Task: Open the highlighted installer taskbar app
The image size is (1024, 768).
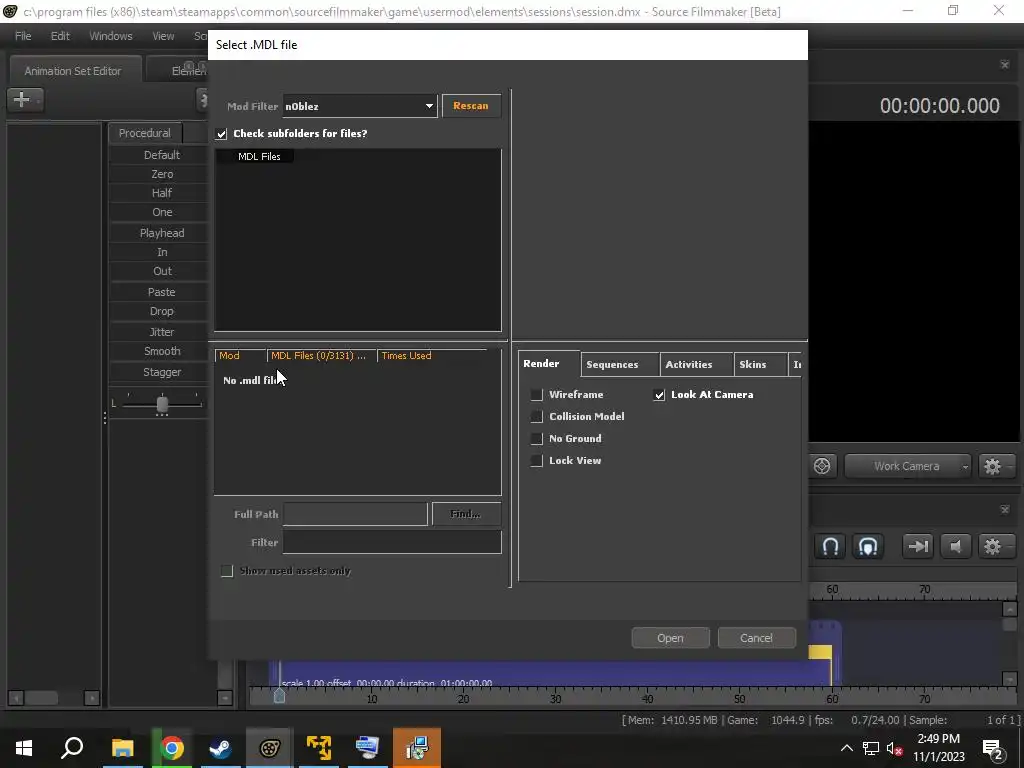Action: pyautogui.click(x=417, y=748)
